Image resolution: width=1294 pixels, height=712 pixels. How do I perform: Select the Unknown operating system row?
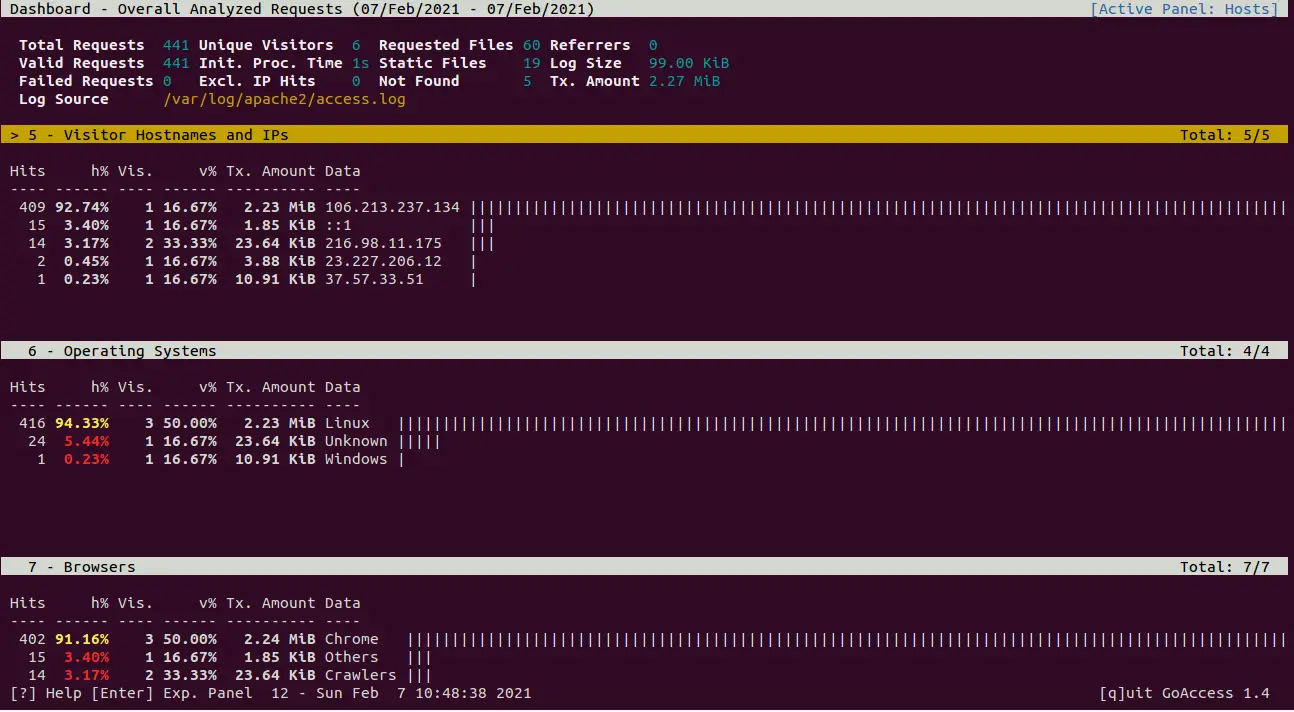356,441
